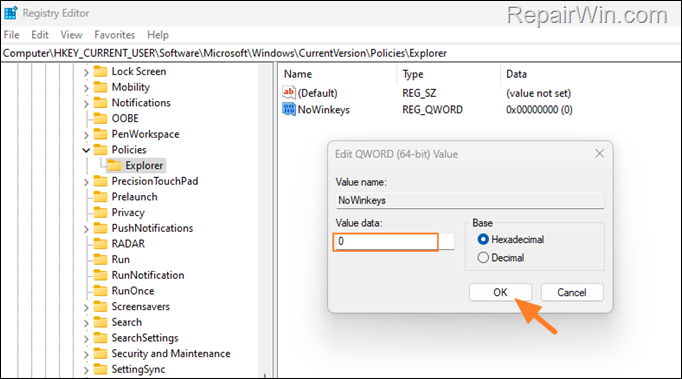Open the File menu
The image size is (682, 379).
click(11, 35)
